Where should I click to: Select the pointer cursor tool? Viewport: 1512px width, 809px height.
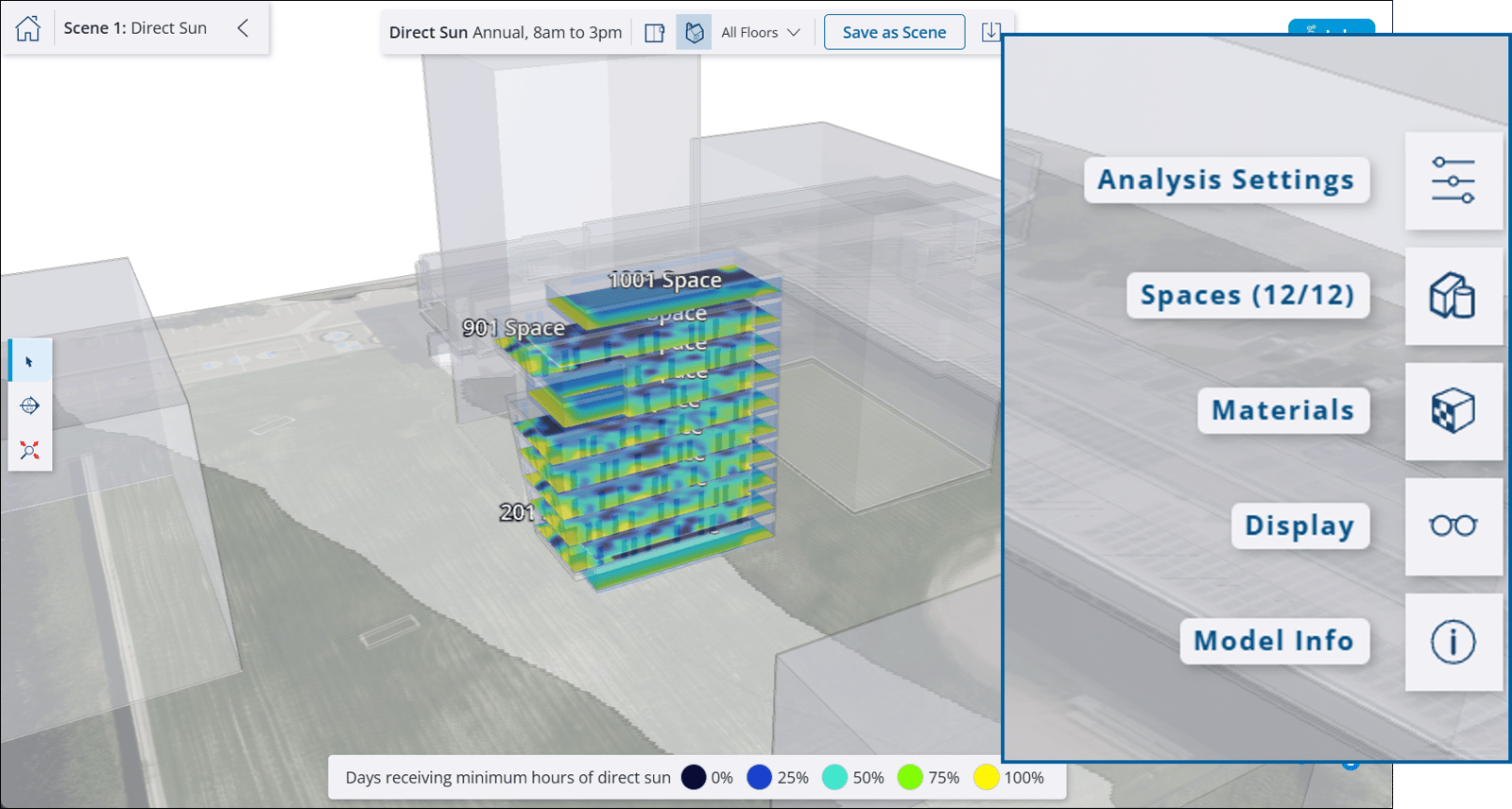(29, 361)
